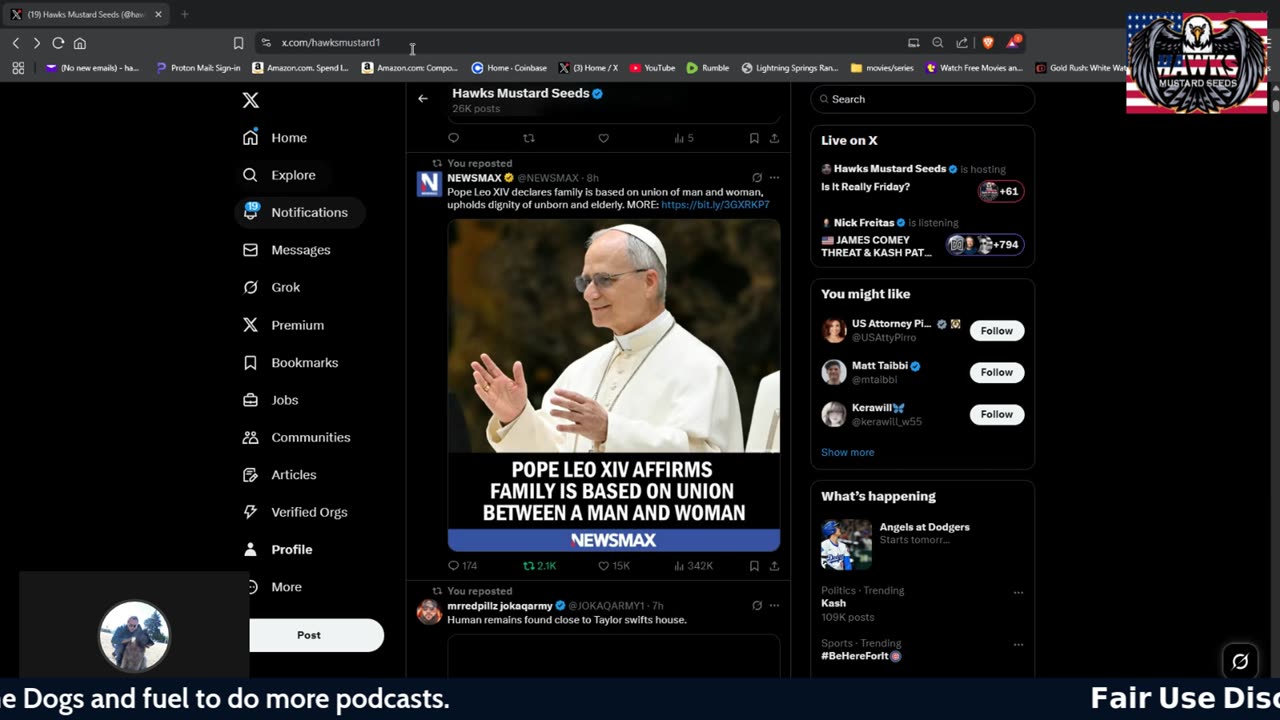Open the Explore page
Image resolution: width=1280 pixels, height=720 pixels.
[x=279, y=175]
